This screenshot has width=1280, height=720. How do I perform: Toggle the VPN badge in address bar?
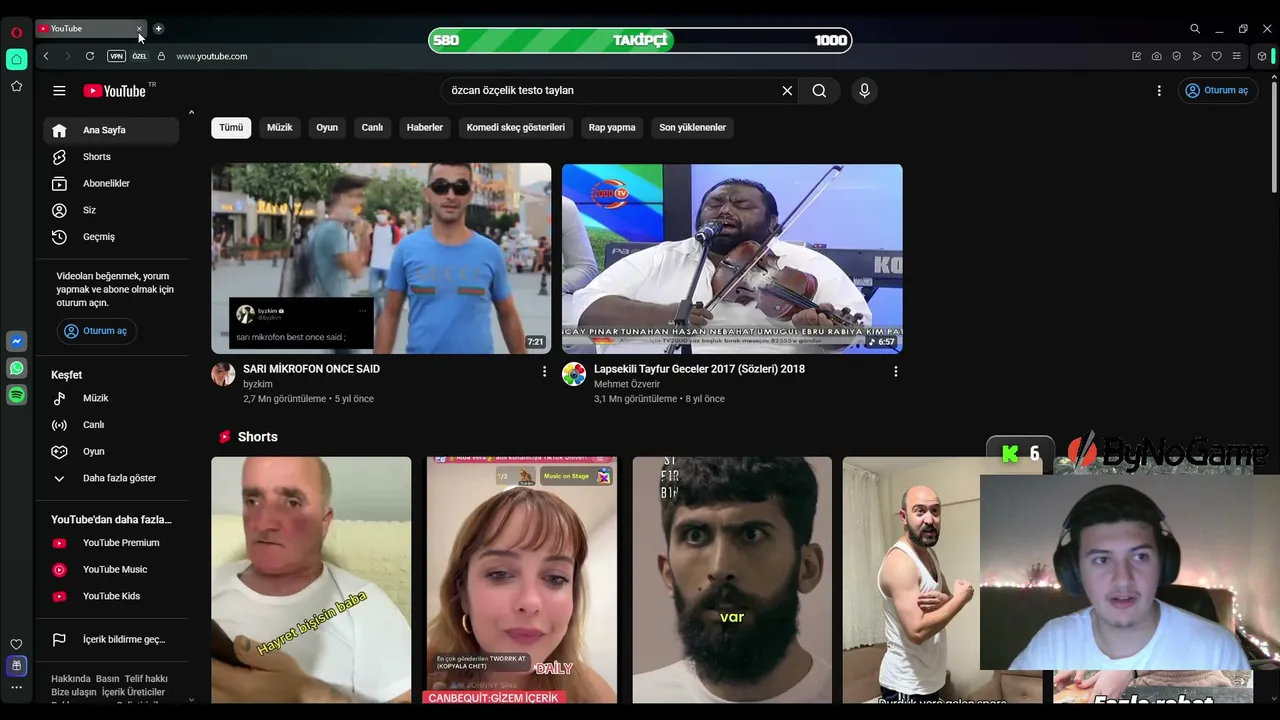[116, 56]
